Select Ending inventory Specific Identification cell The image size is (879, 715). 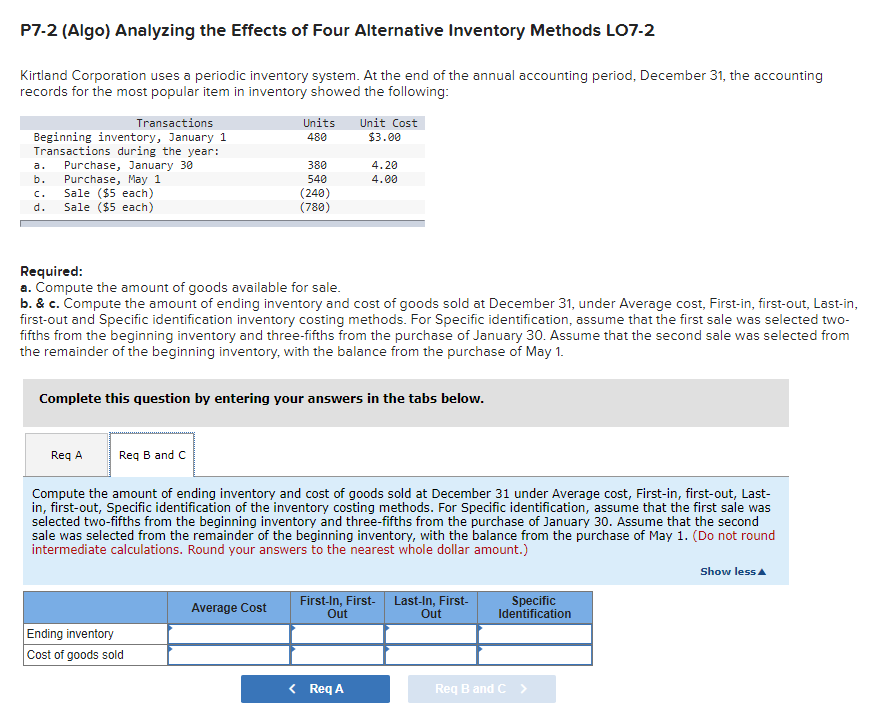535,634
